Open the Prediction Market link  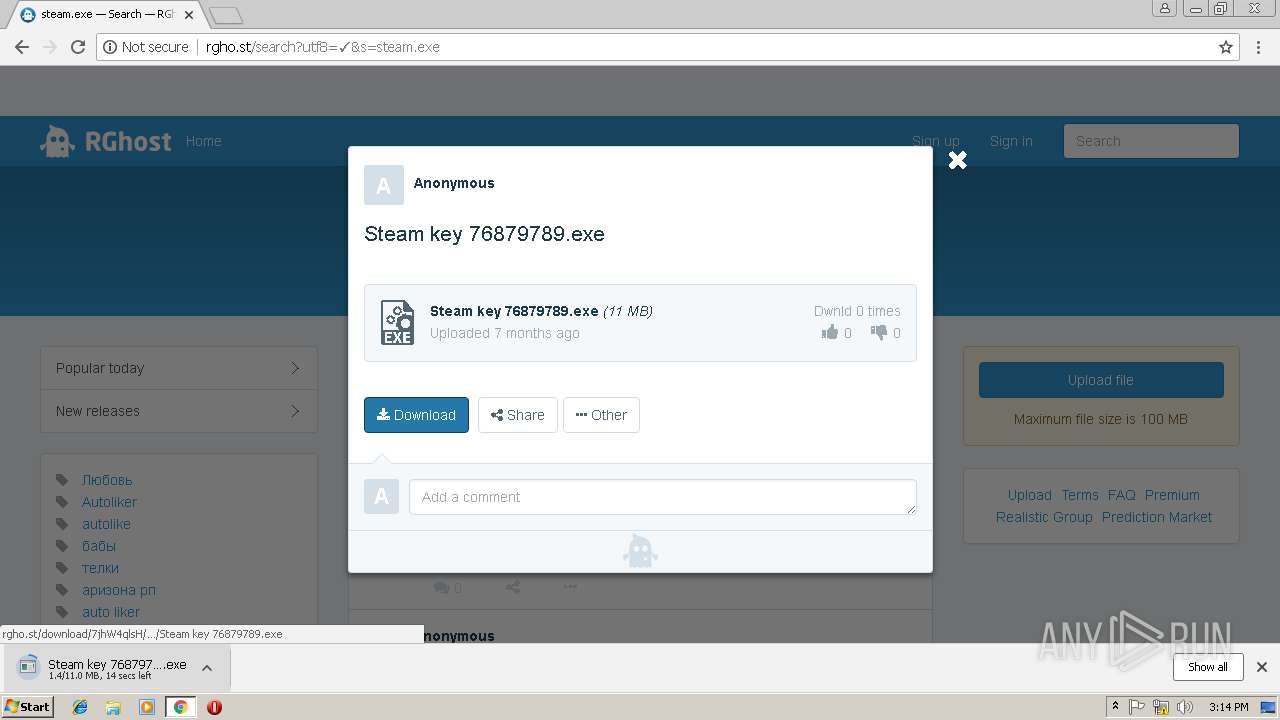tap(1157, 517)
